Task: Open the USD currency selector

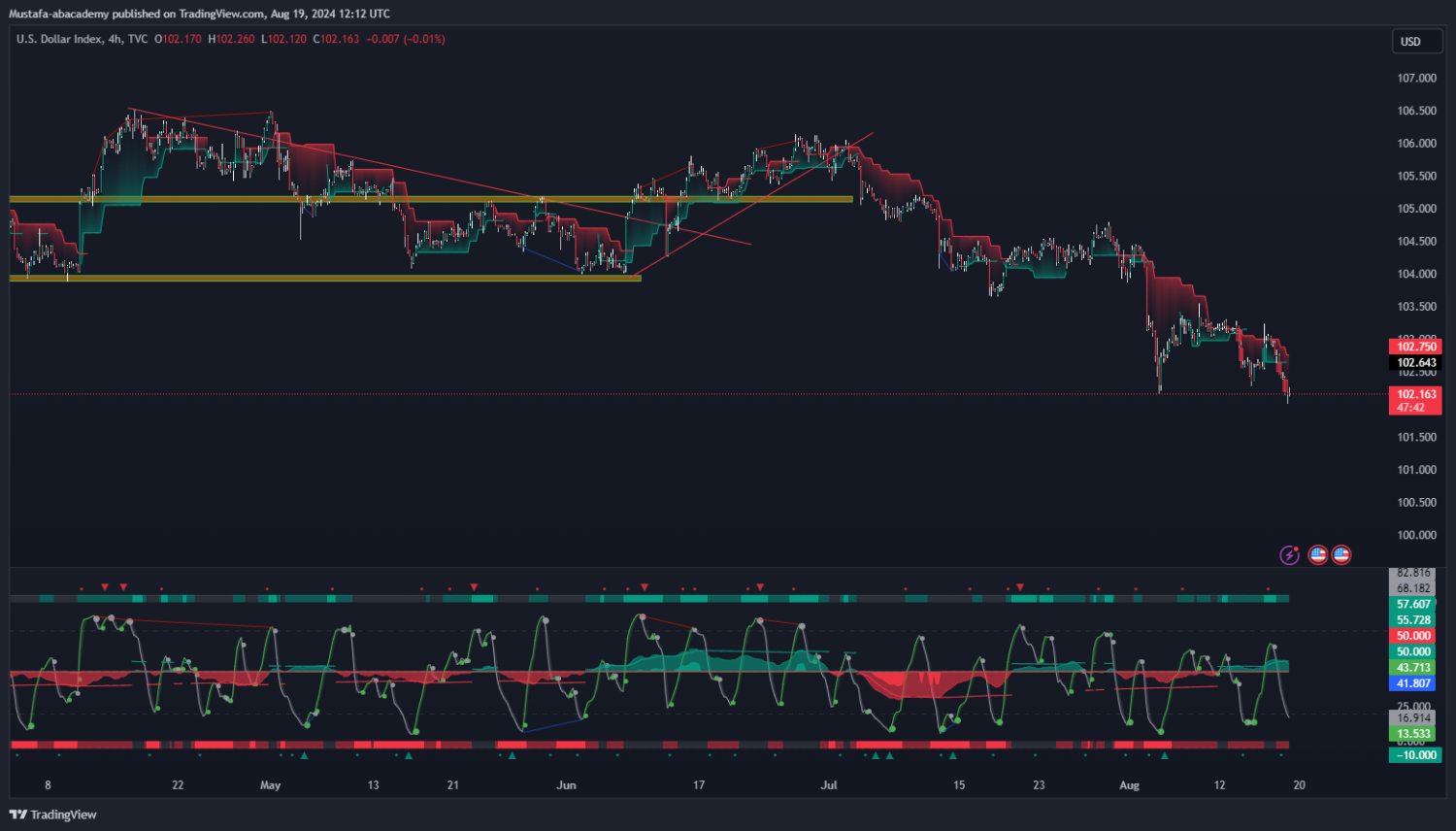Action: coord(1415,42)
